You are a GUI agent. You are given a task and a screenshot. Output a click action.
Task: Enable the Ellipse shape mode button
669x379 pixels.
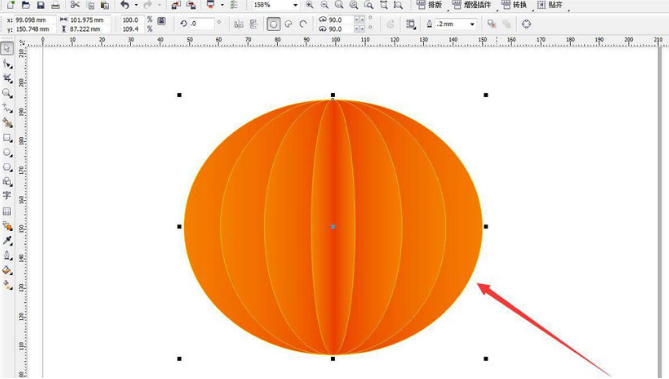pyautogui.click(x=273, y=24)
